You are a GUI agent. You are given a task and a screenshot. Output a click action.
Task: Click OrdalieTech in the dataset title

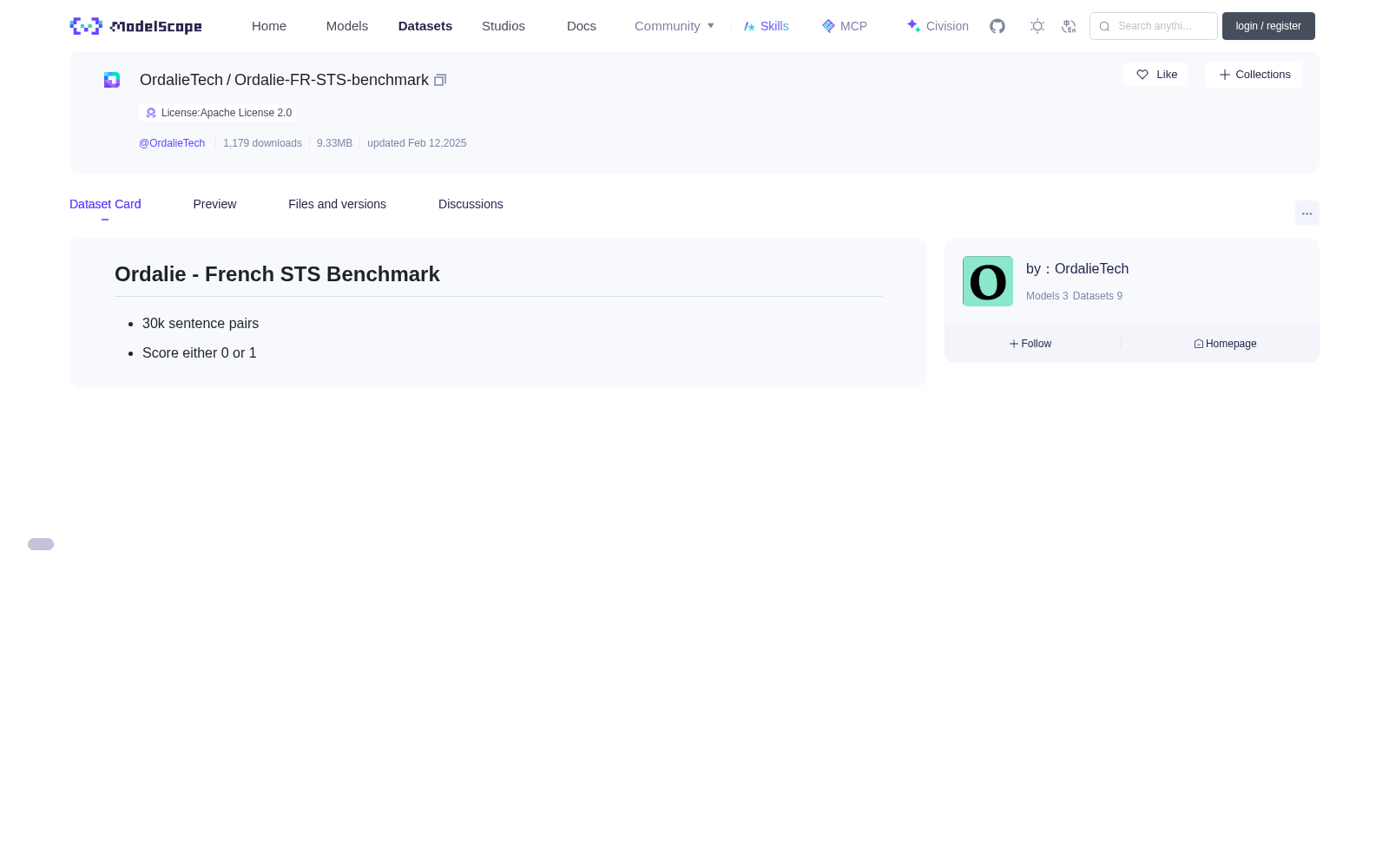tap(181, 80)
